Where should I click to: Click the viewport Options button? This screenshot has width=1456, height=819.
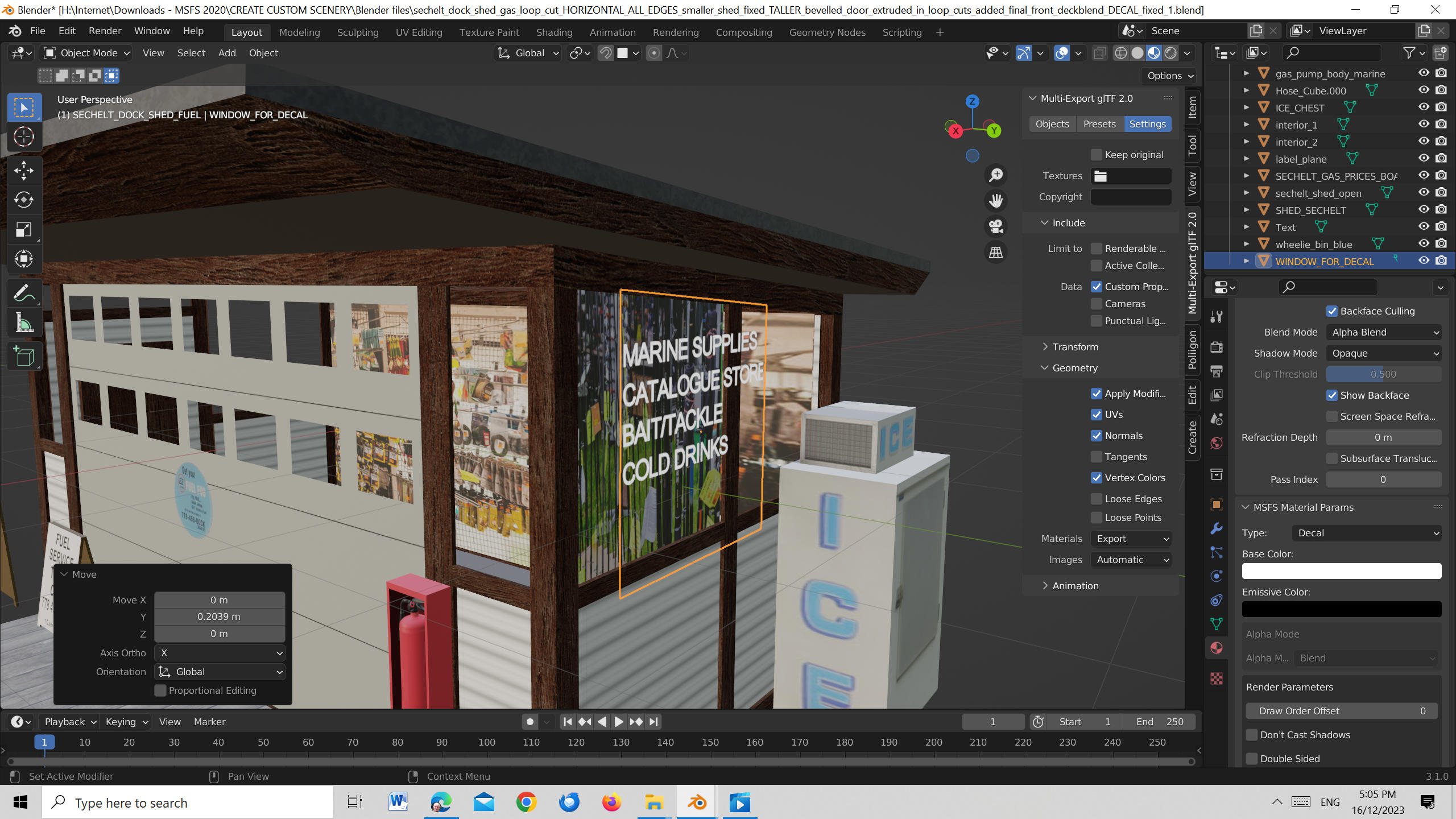(x=1170, y=76)
